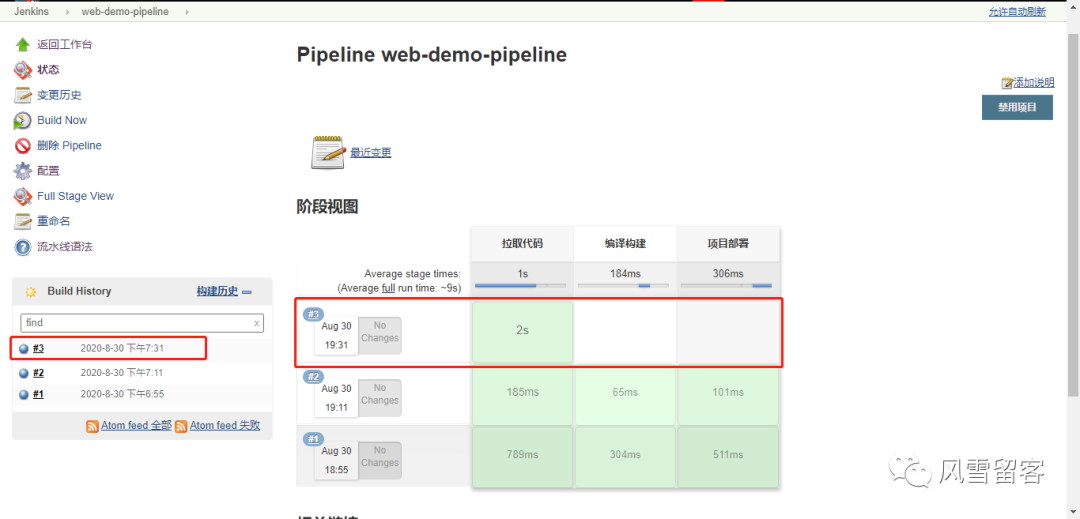
Task: Click the 2s stage cell of build #3
Action: tap(522, 331)
